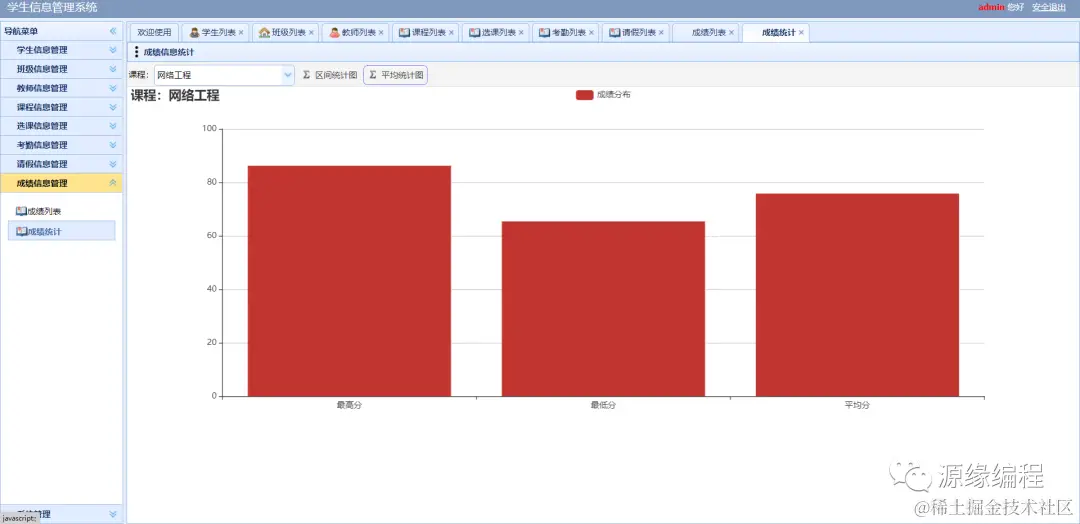This screenshot has width=1080, height=524.
Task: Click the 最低分 bar in the chart
Action: pos(603,308)
